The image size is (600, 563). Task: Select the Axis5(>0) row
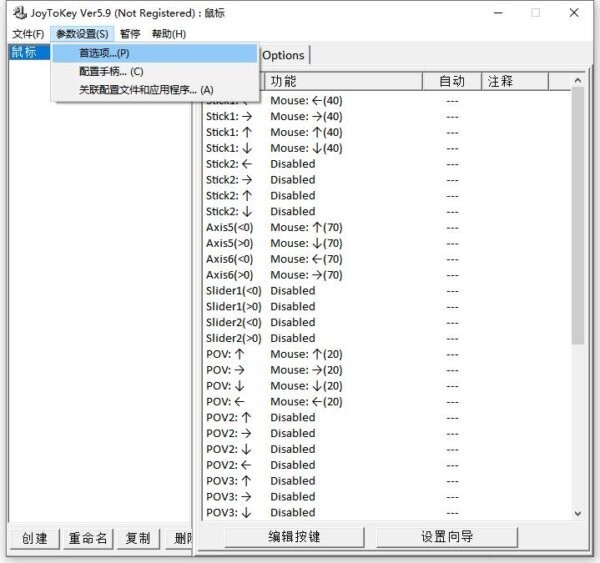coord(386,243)
